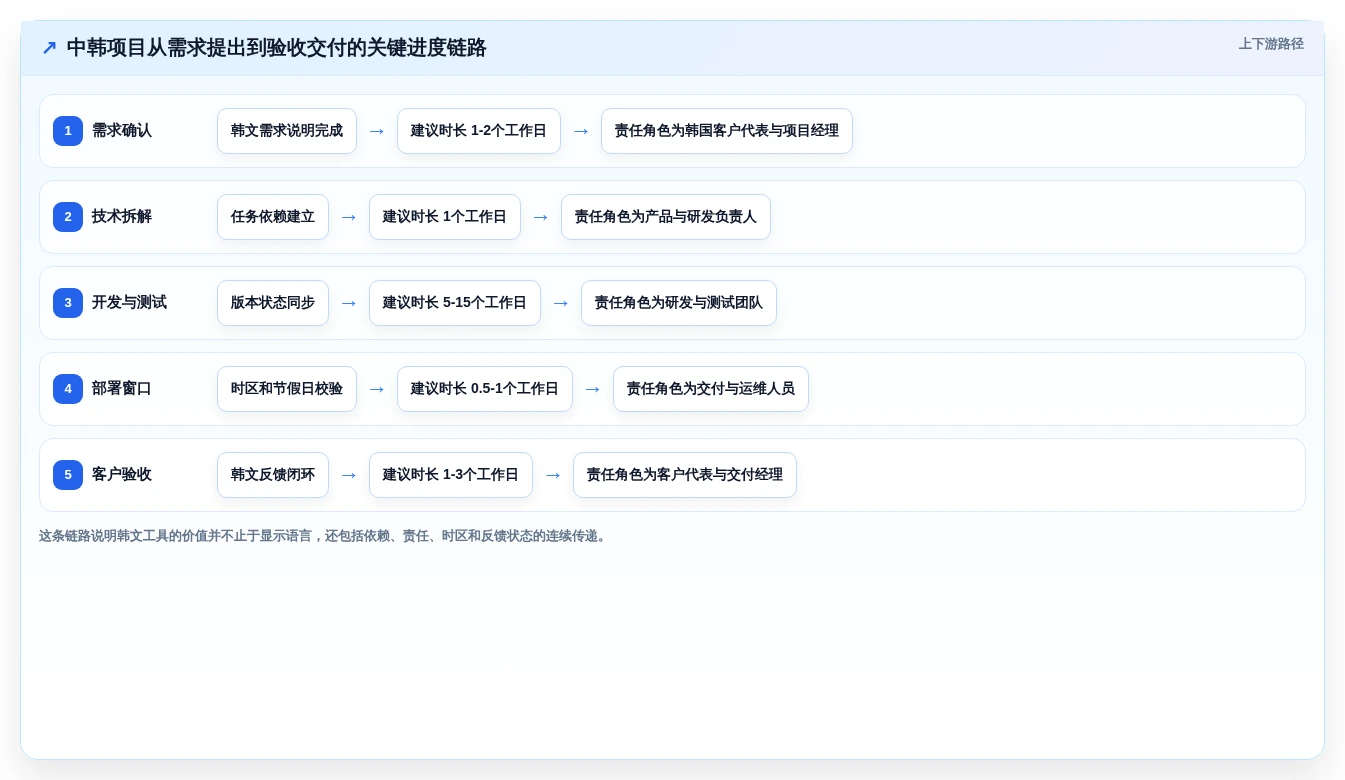Image resolution: width=1345 pixels, height=780 pixels.
Task: Select step badge 2 for 技术拆解
Action: pyautogui.click(x=68, y=217)
